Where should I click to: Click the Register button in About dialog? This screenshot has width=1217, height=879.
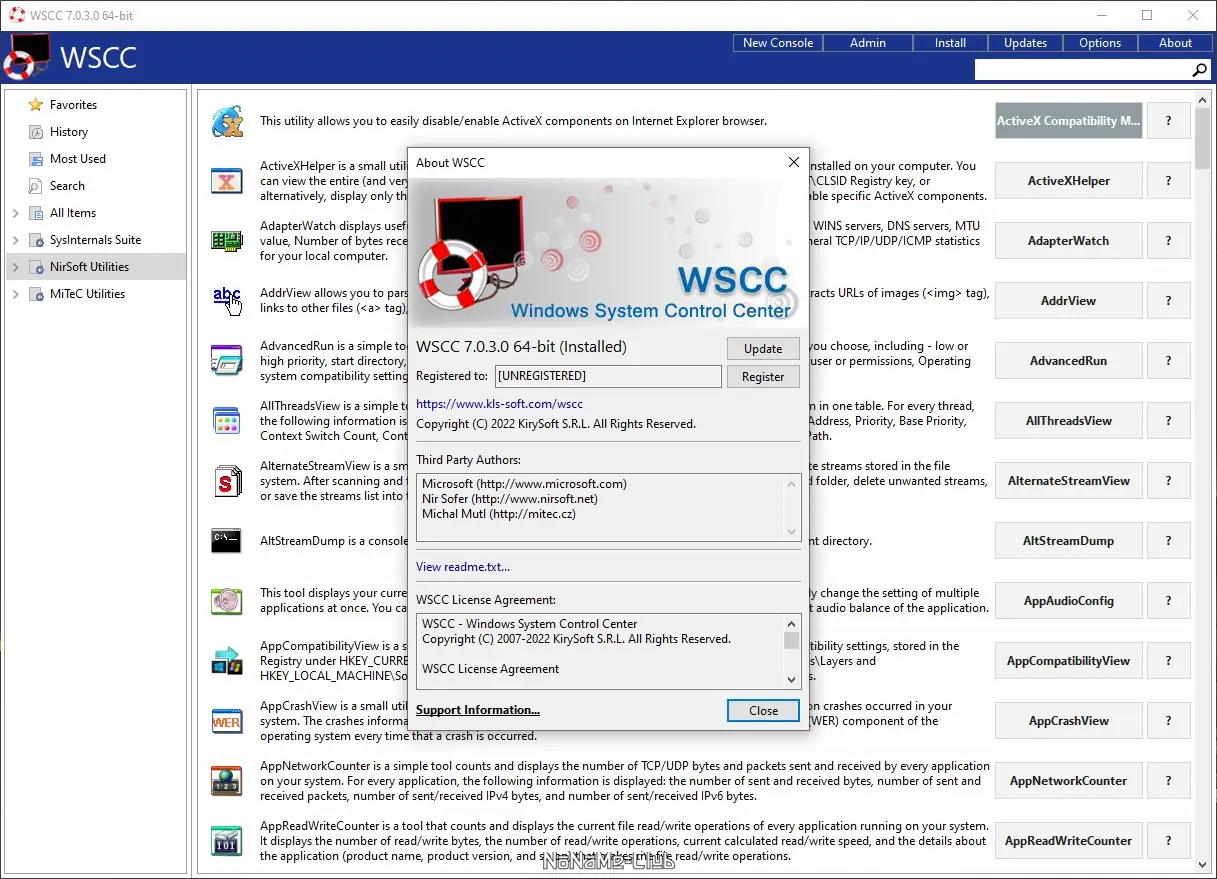coord(763,377)
